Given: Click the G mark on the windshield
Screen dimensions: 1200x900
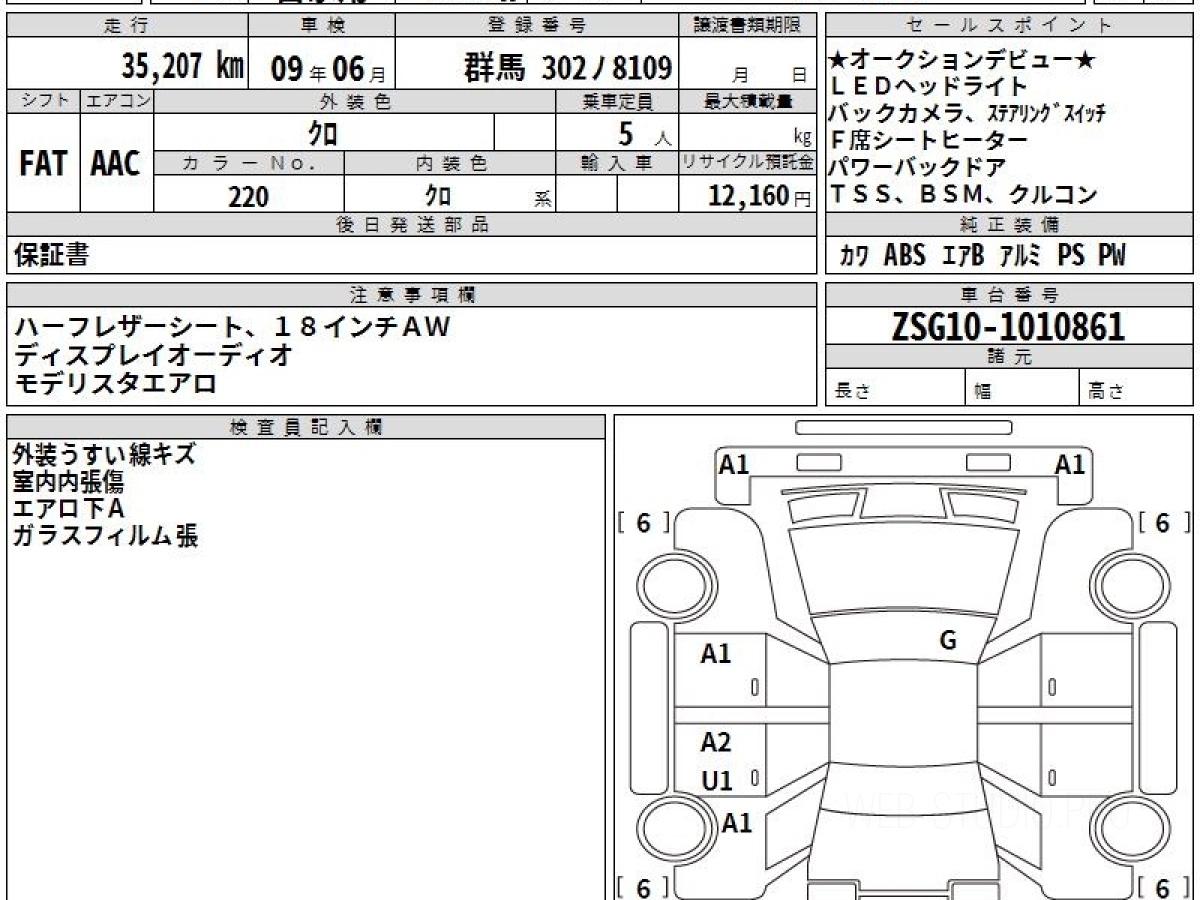Looking at the screenshot, I should (x=948, y=641).
